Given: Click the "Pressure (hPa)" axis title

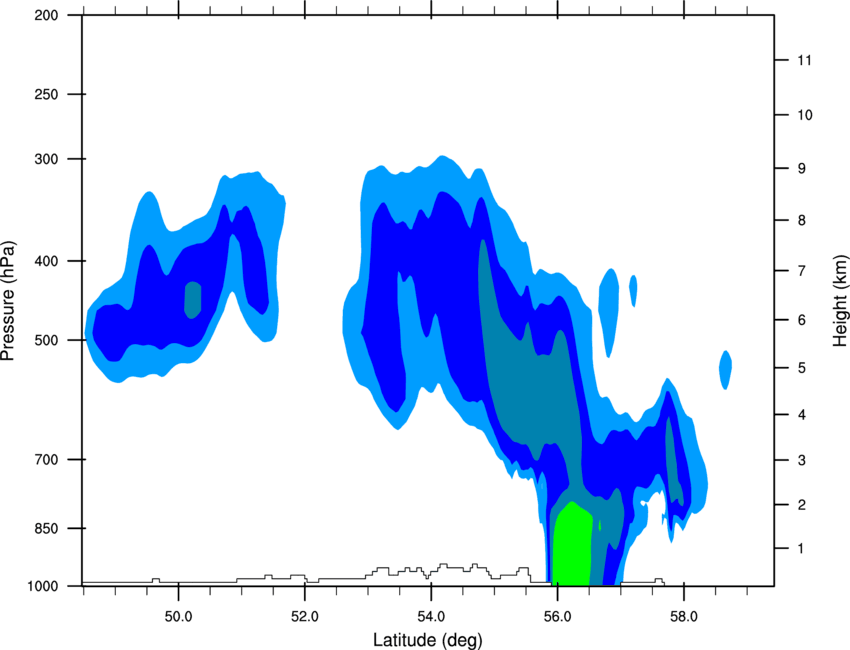Looking at the screenshot, I should click(x=8, y=301).
